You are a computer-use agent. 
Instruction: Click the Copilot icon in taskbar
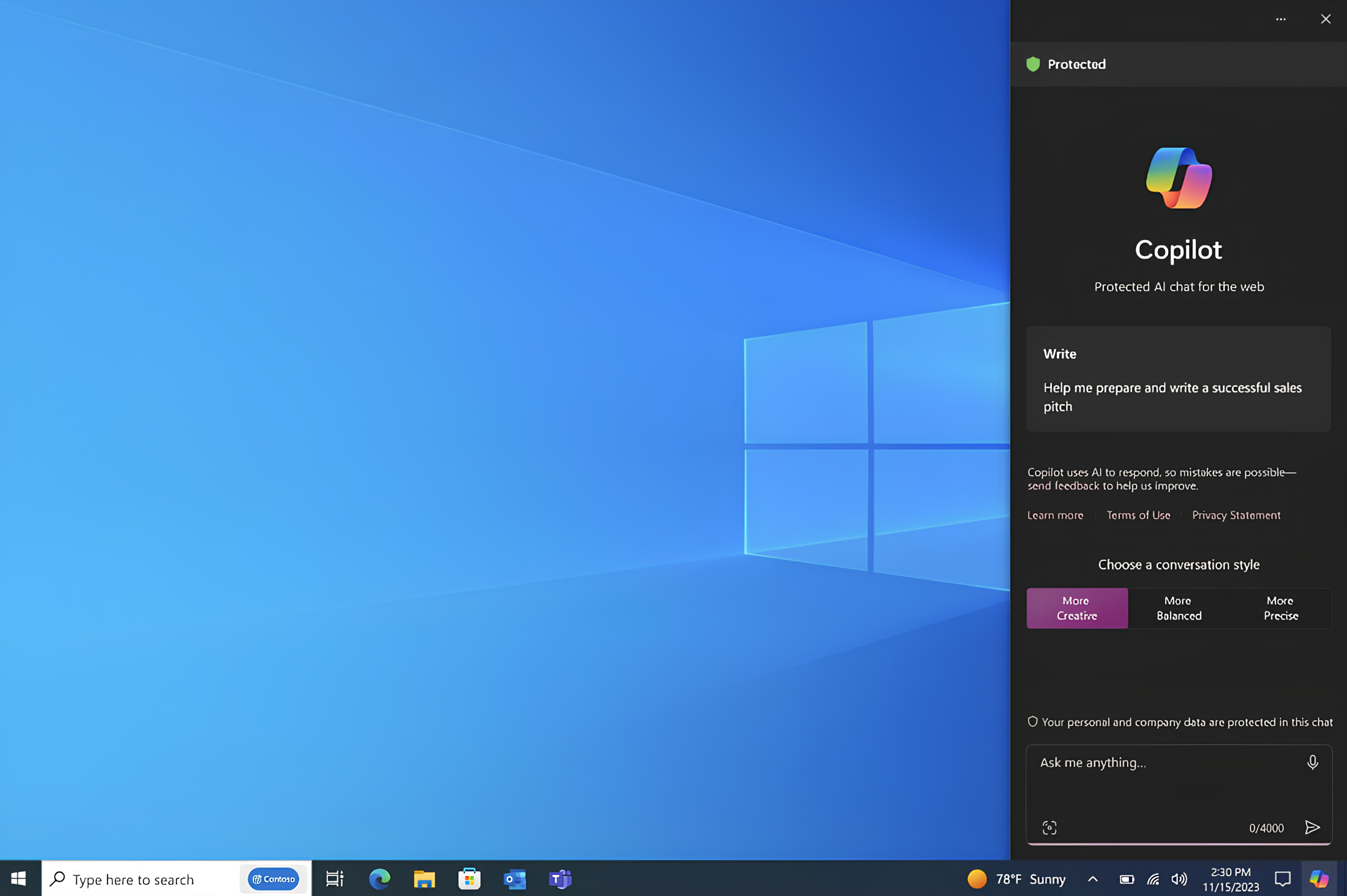tap(1319, 879)
